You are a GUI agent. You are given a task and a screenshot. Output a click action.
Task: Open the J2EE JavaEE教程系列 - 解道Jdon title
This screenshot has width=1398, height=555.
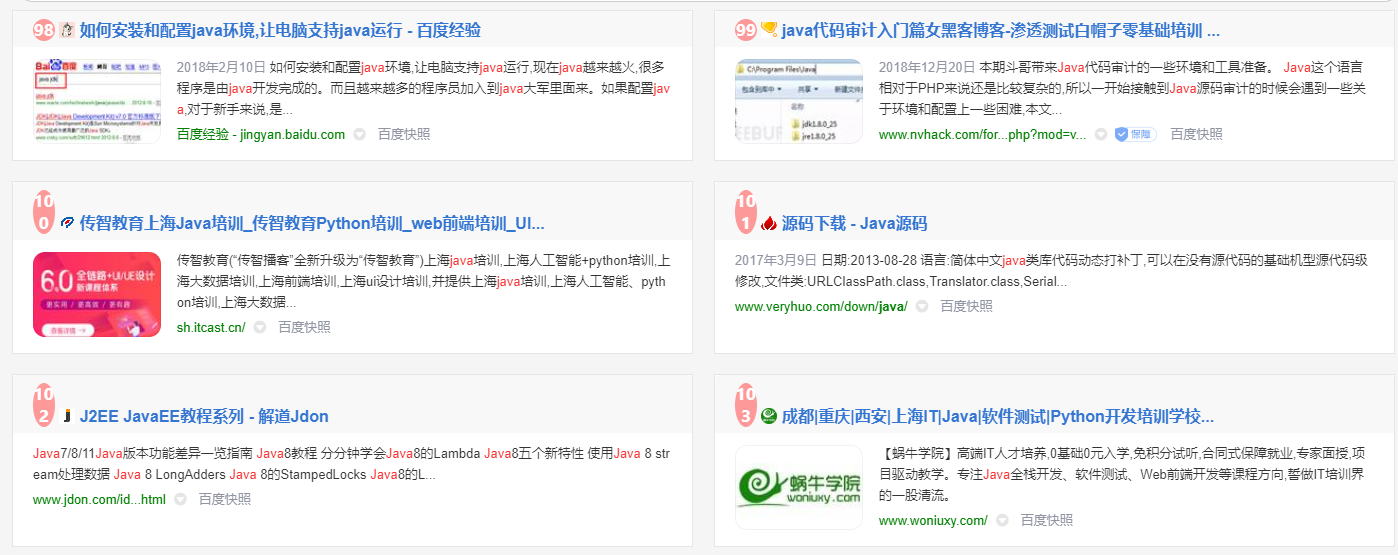coord(204,416)
